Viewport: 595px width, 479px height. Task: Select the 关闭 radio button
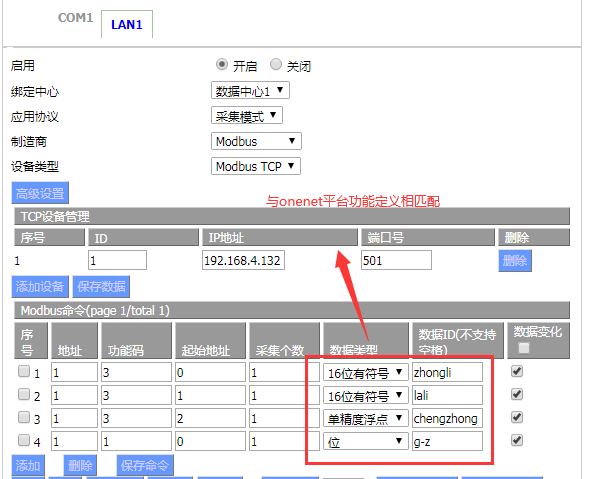[x=276, y=65]
